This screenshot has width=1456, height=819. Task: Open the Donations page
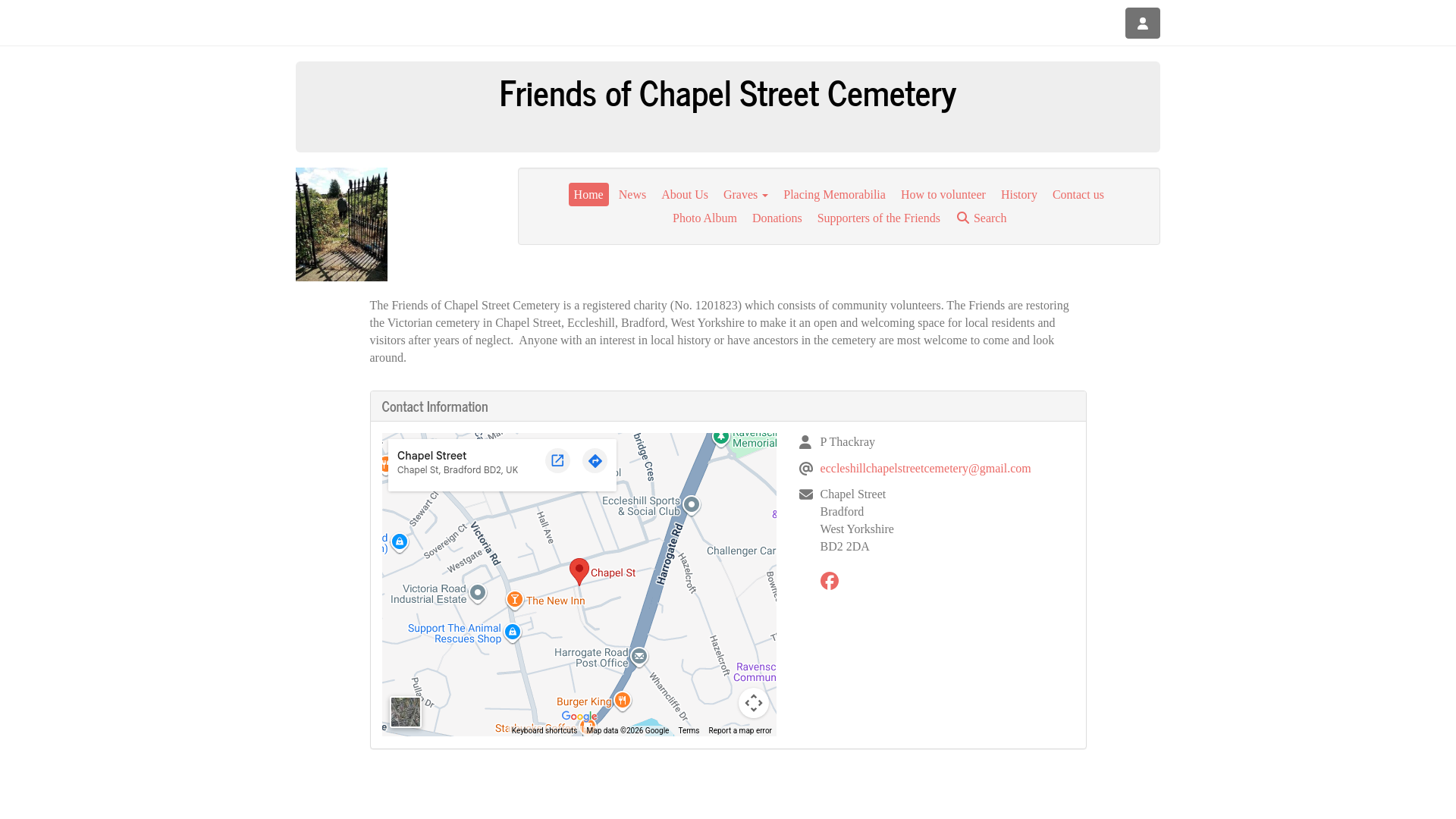[x=777, y=218]
